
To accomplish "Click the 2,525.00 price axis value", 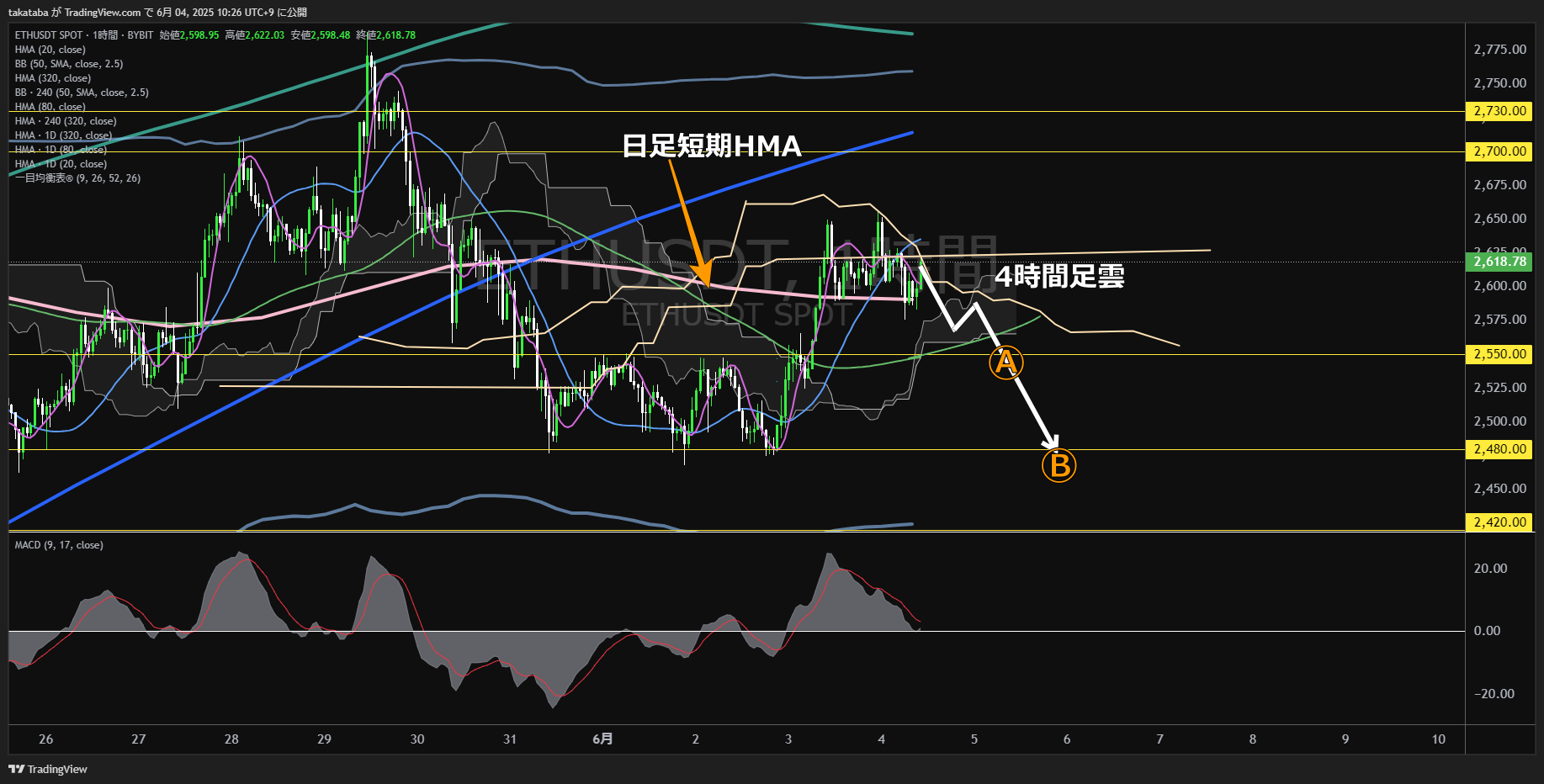I will (1499, 388).
